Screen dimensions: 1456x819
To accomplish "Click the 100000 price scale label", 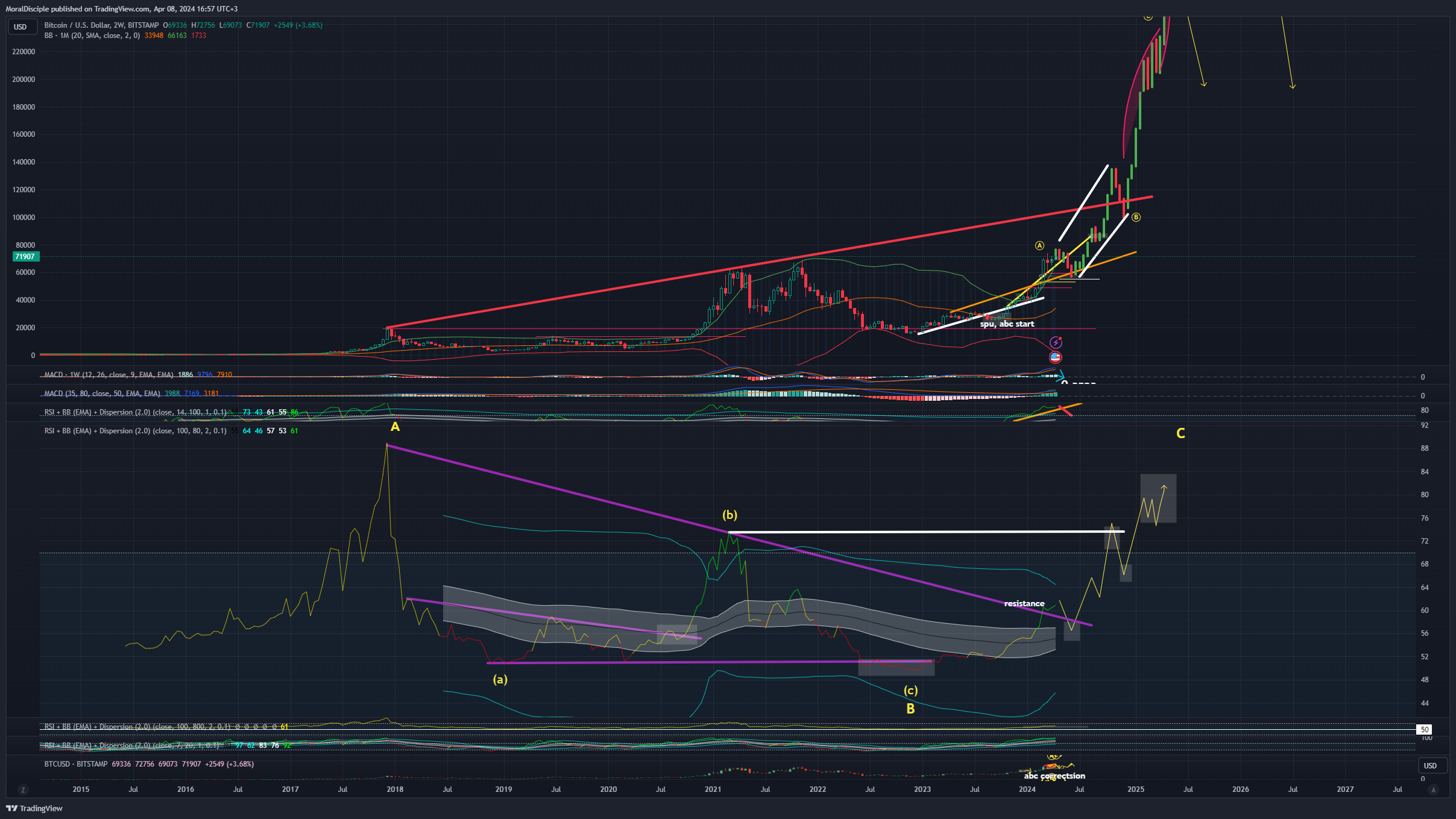I will (x=24, y=218).
